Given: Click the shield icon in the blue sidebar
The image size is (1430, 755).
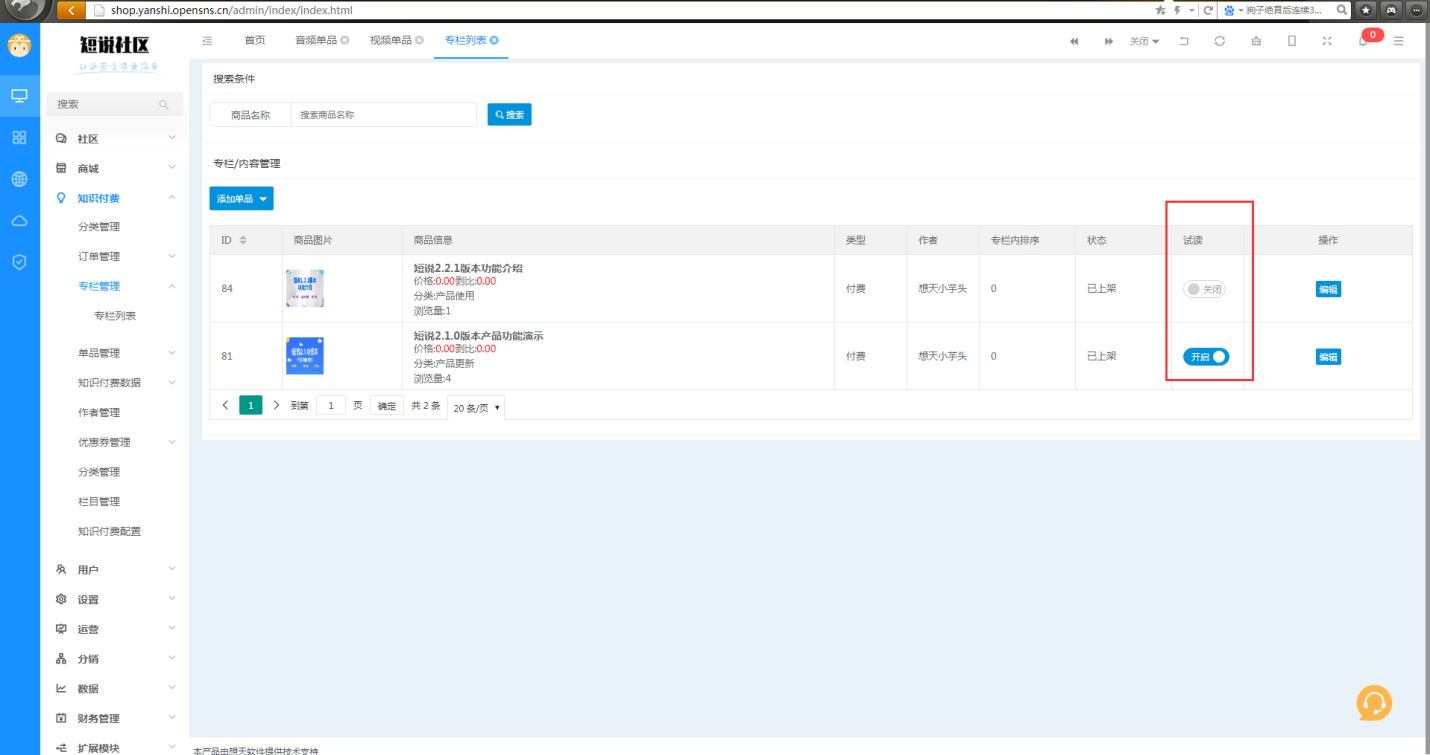Looking at the screenshot, I should 19,262.
